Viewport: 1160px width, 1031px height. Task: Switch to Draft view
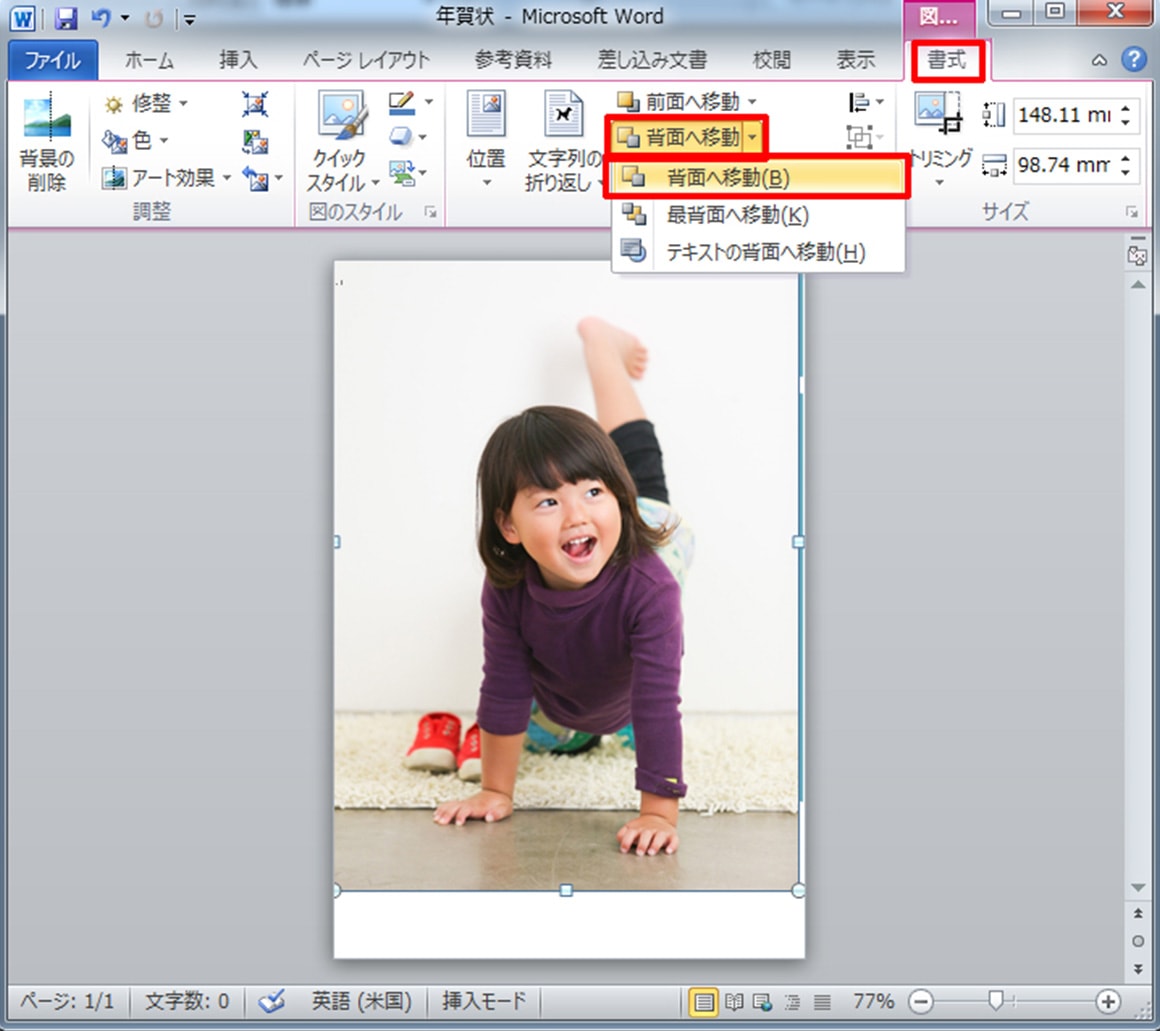coord(821,1003)
